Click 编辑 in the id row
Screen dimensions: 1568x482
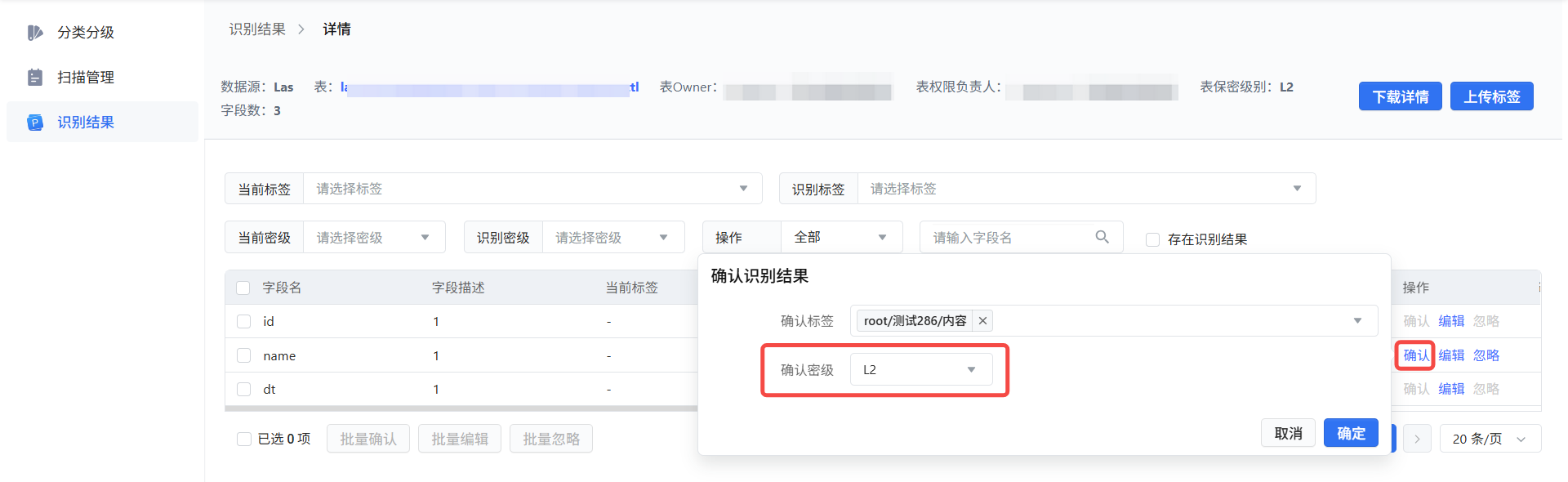[x=1451, y=321]
